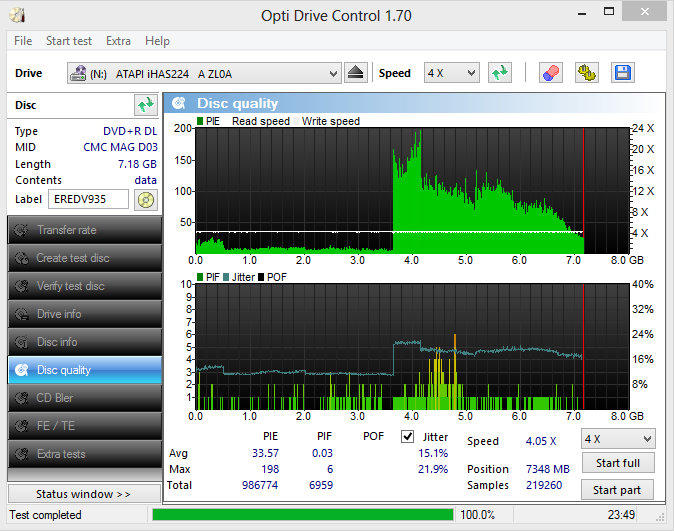674x531 pixels.
Task: Open the Help menu
Action: (x=157, y=41)
